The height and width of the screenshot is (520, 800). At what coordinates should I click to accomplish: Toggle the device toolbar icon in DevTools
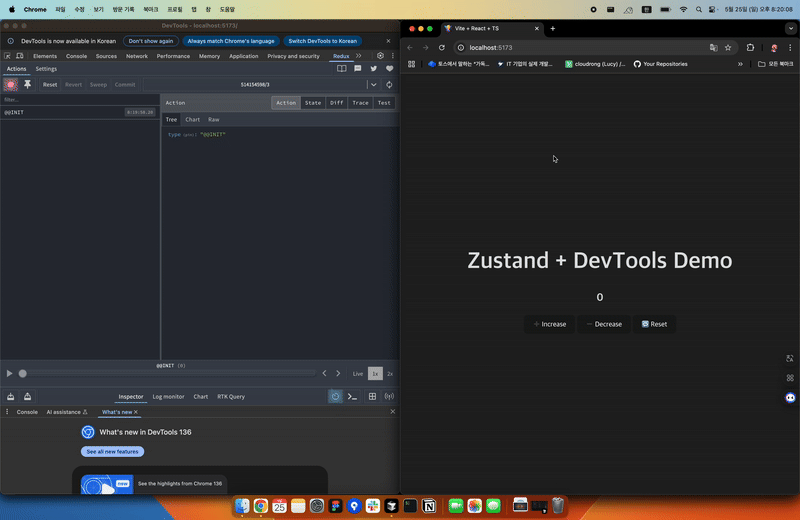pos(20,56)
